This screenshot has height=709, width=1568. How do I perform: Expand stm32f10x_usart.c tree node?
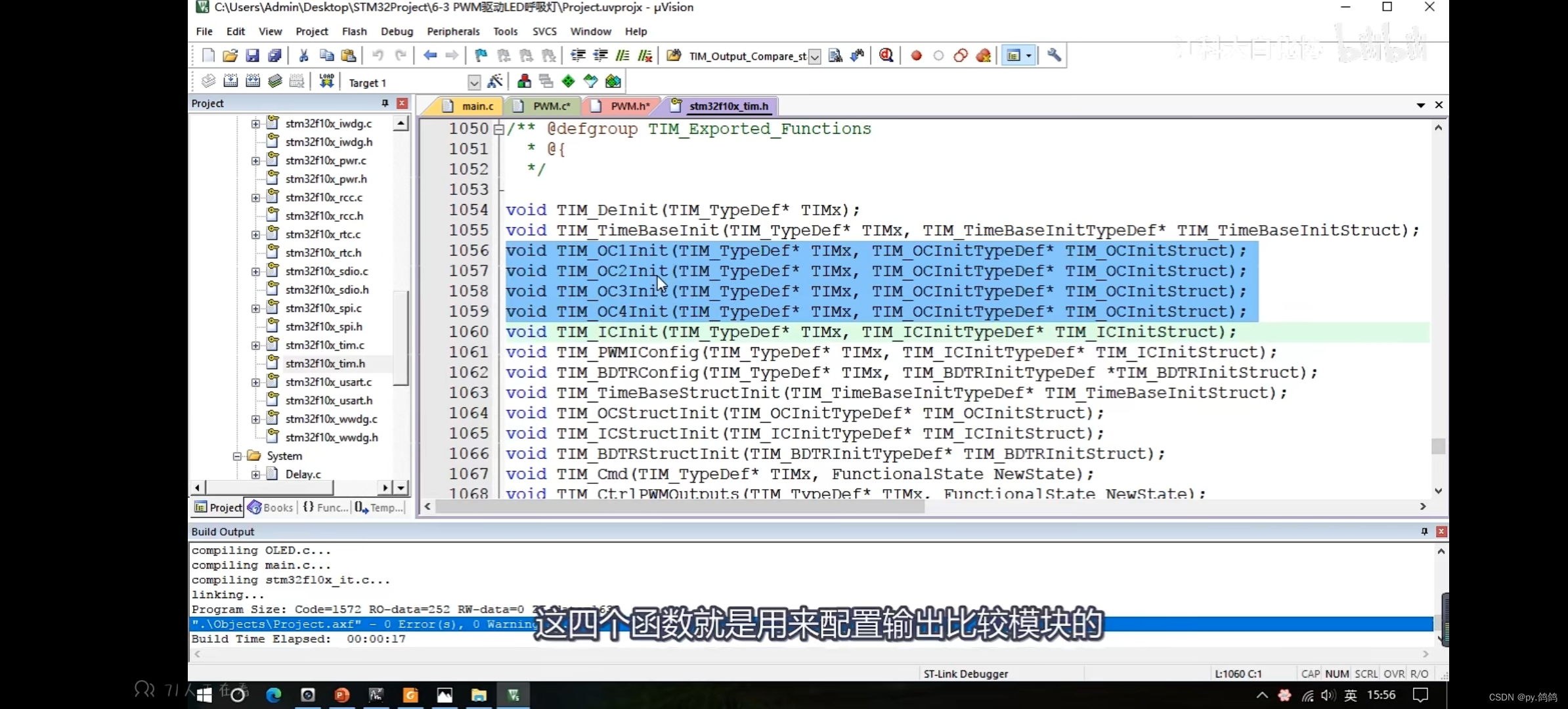pyautogui.click(x=256, y=382)
